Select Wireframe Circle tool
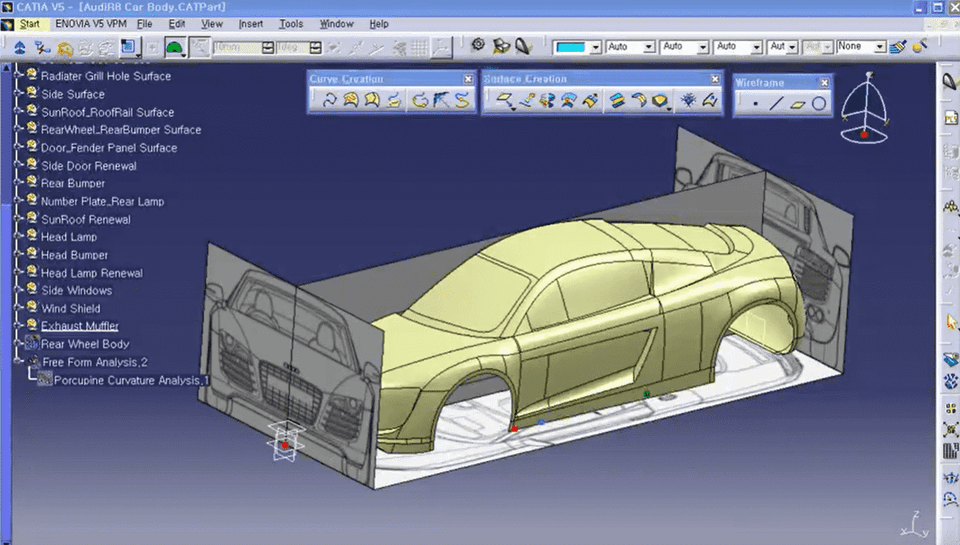 pos(819,104)
